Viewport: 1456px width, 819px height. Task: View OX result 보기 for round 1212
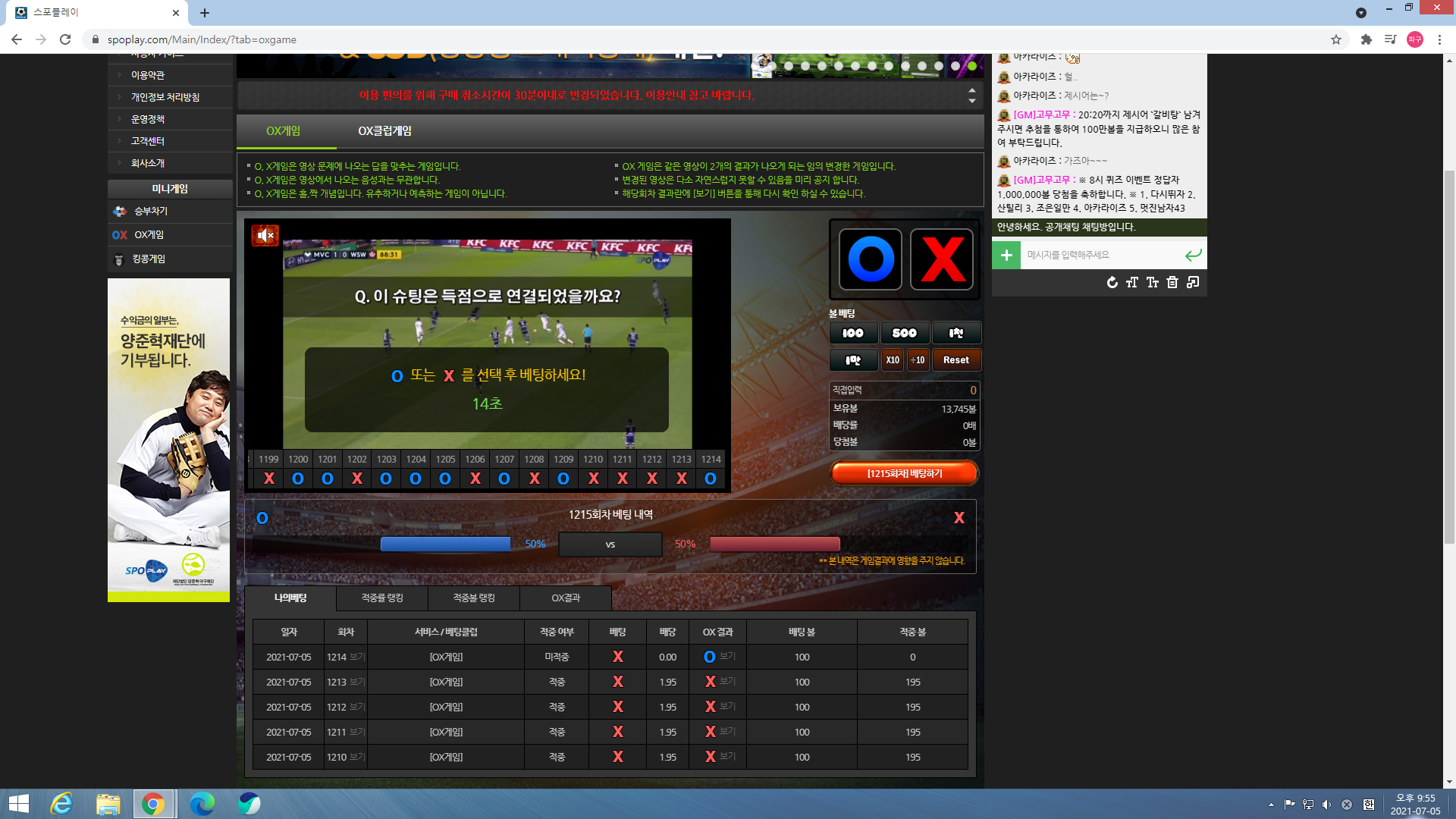727,706
